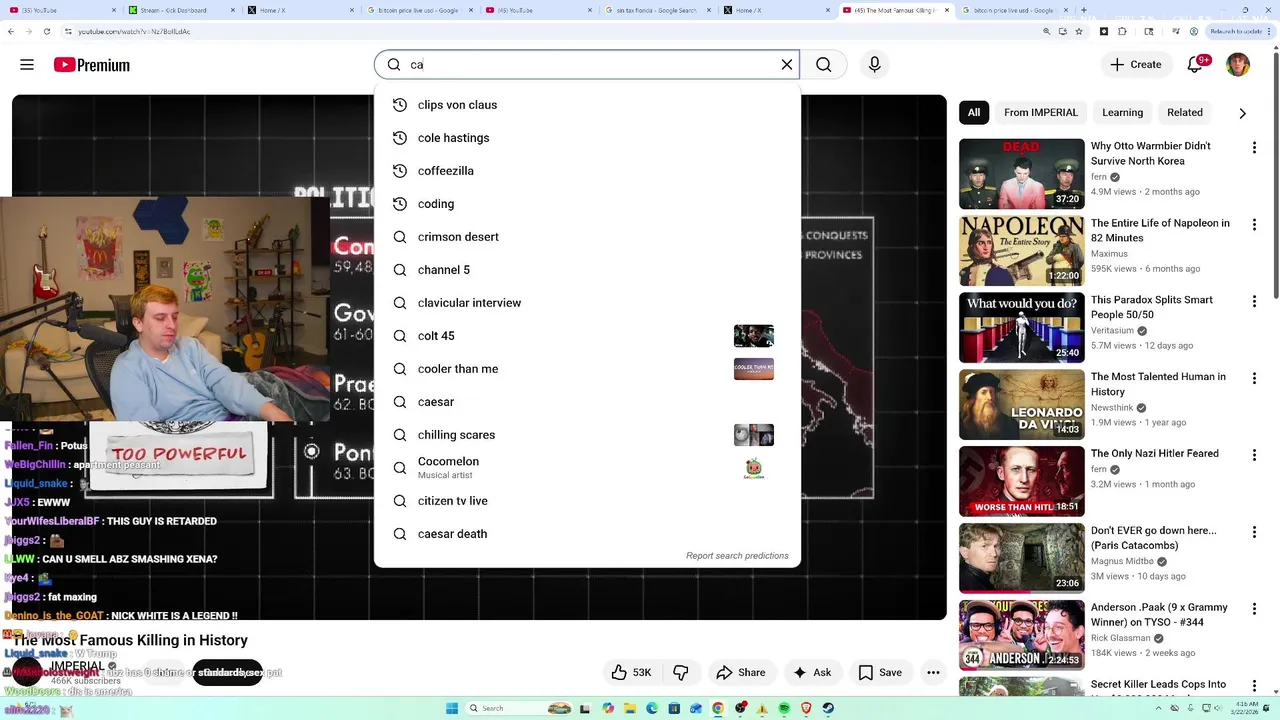Start voice search with microphone icon
The width and height of the screenshot is (1280, 720).
click(875, 65)
